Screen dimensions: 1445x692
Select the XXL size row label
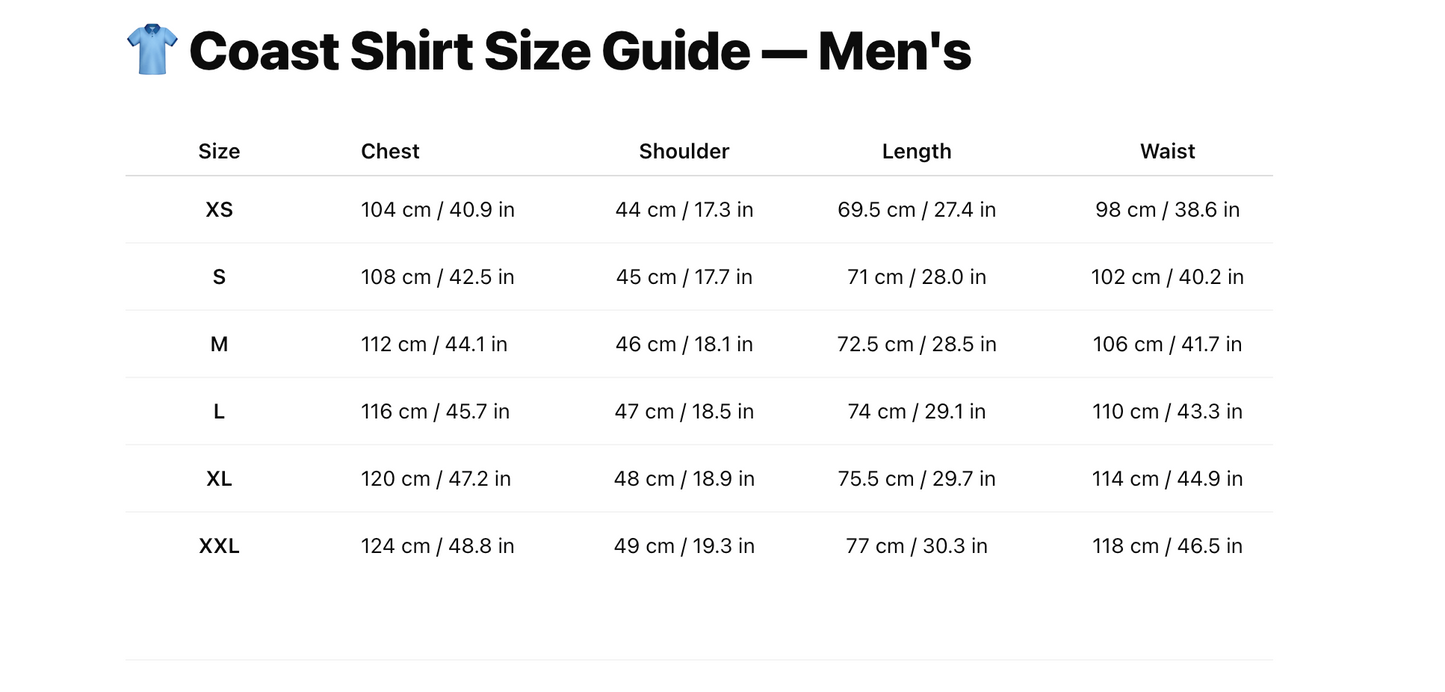pos(219,546)
